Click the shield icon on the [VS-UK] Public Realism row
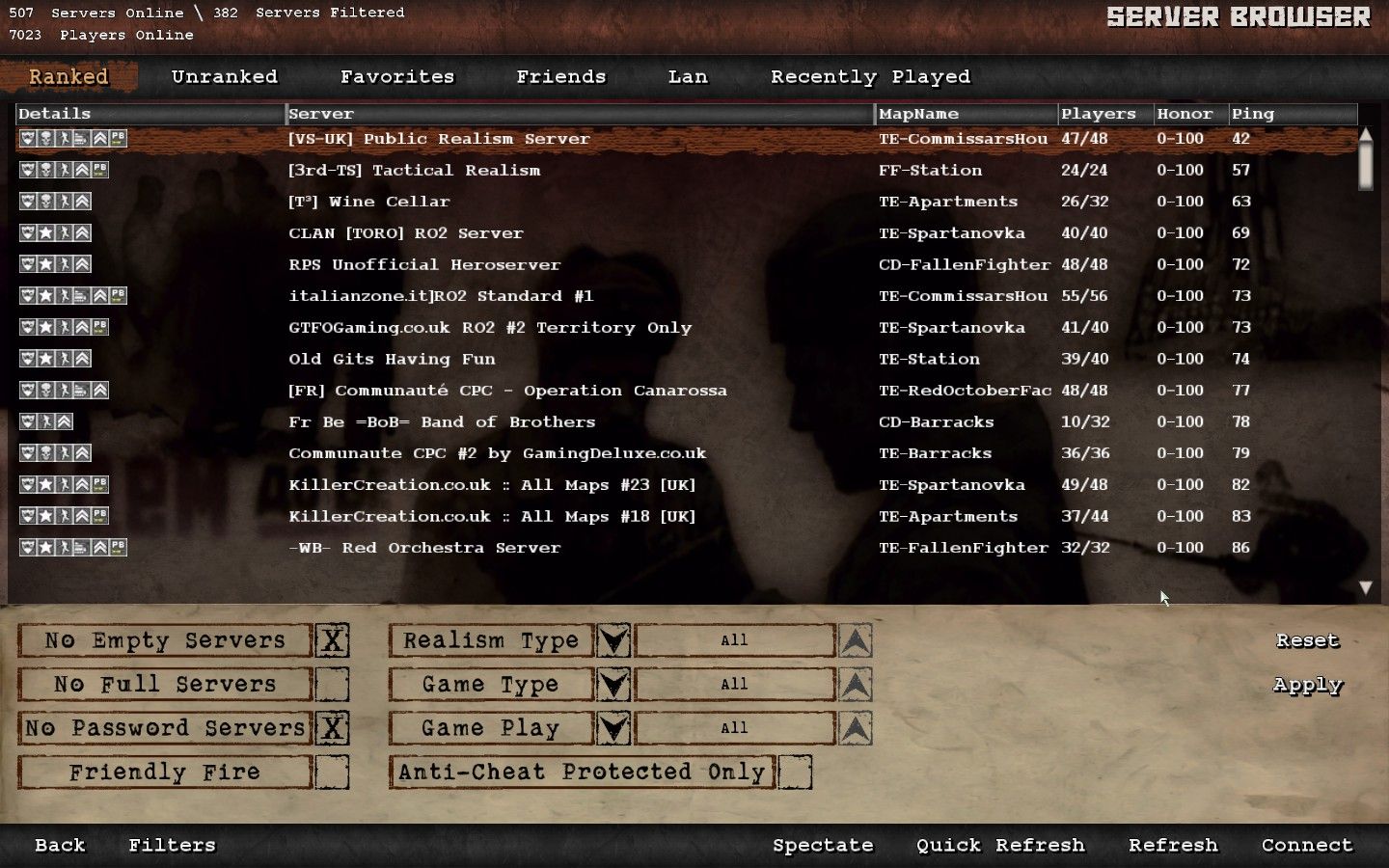Viewport: 1389px width, 868px height. click(x=28, y=139)
